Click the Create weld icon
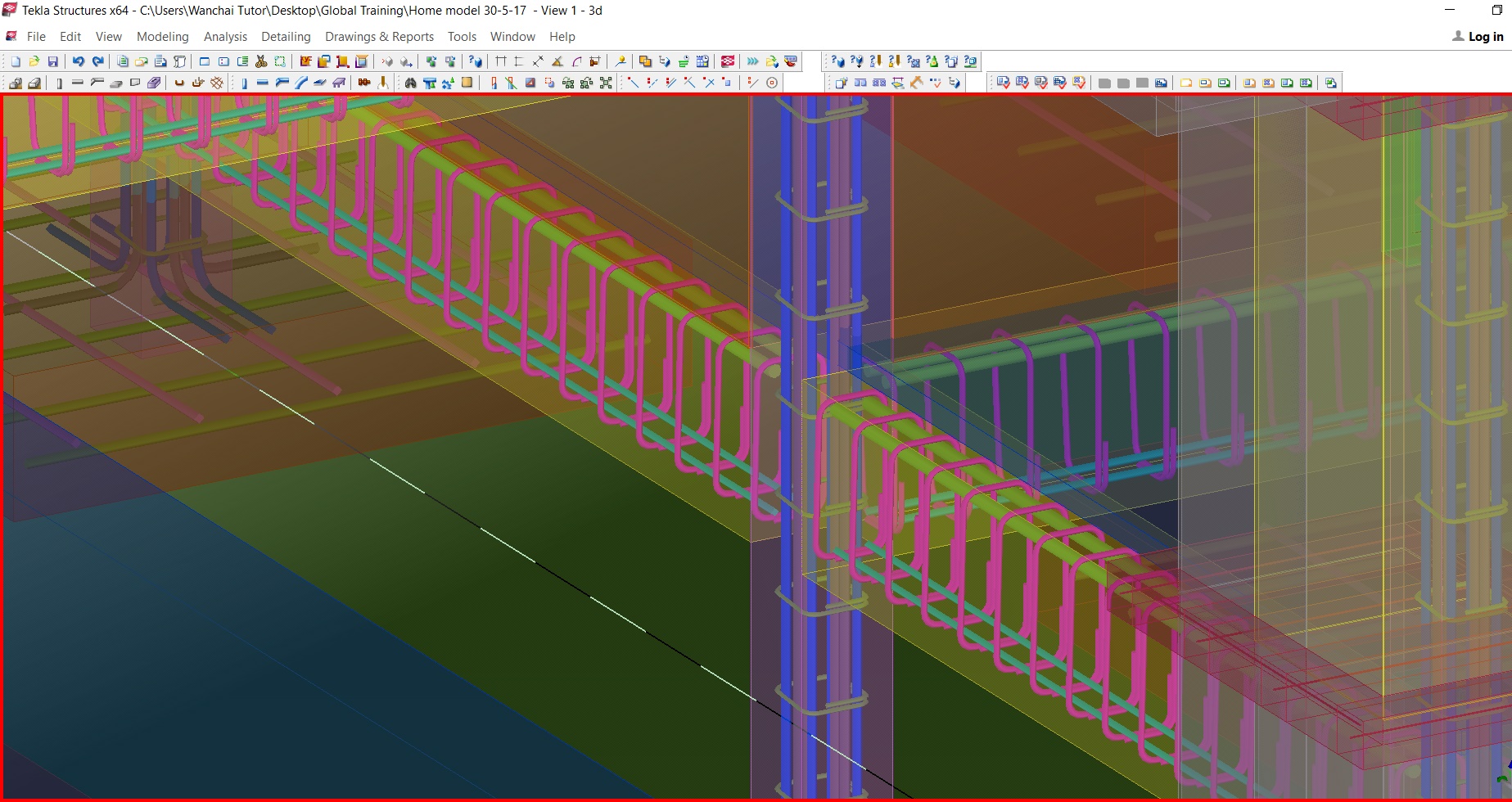 383,83
